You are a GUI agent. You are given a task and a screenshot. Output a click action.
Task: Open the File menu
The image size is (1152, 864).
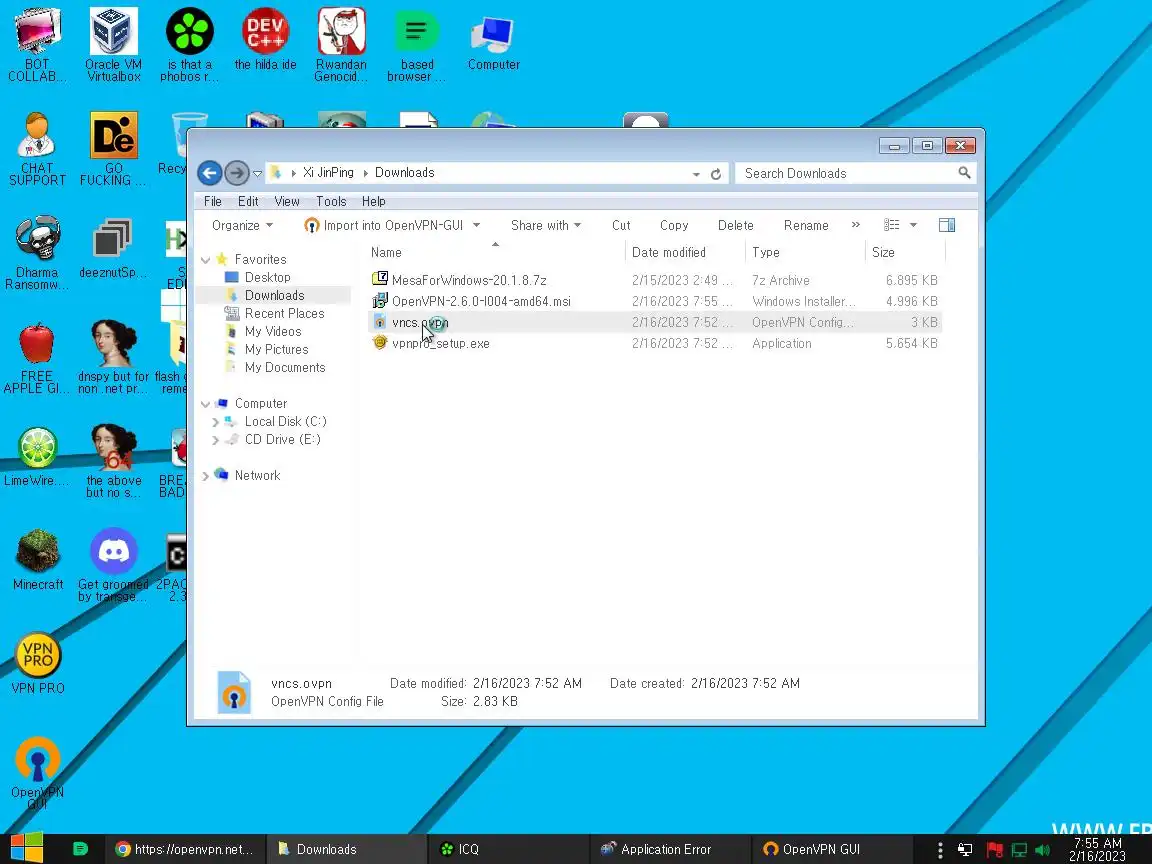pos(212,201)
